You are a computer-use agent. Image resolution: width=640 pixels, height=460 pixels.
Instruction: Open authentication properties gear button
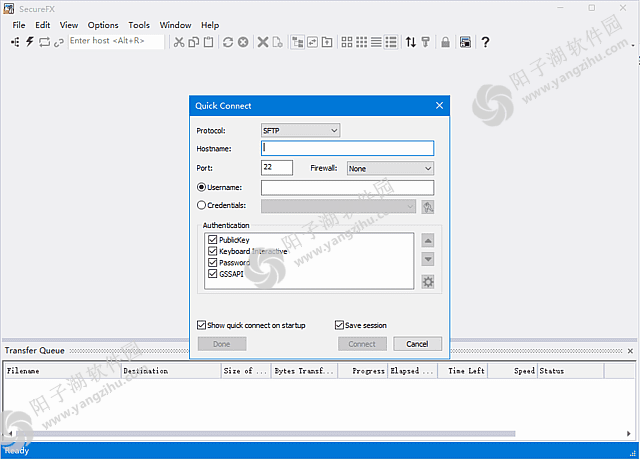coord(427,282)
